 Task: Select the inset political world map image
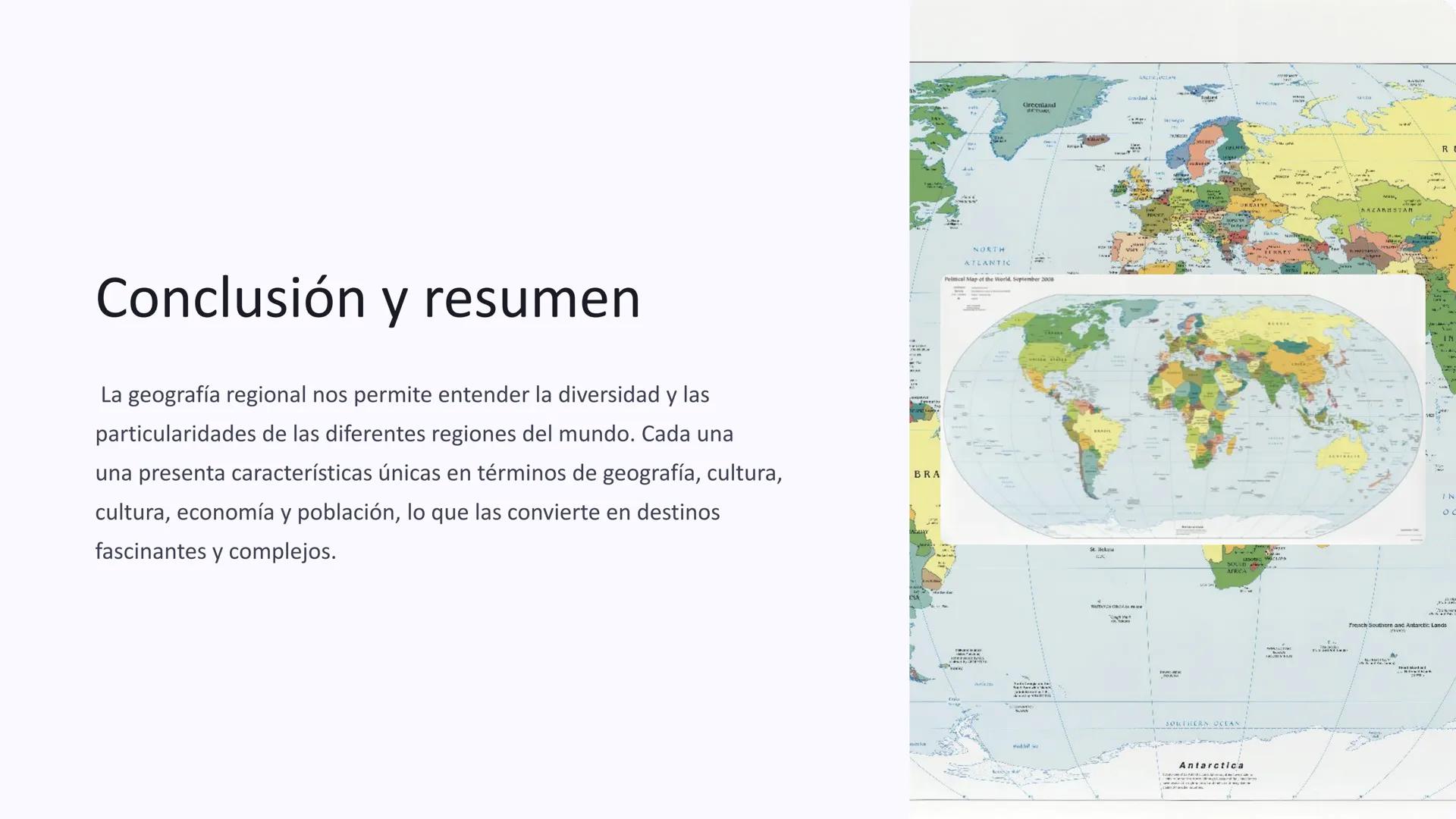coord(1183,409)
